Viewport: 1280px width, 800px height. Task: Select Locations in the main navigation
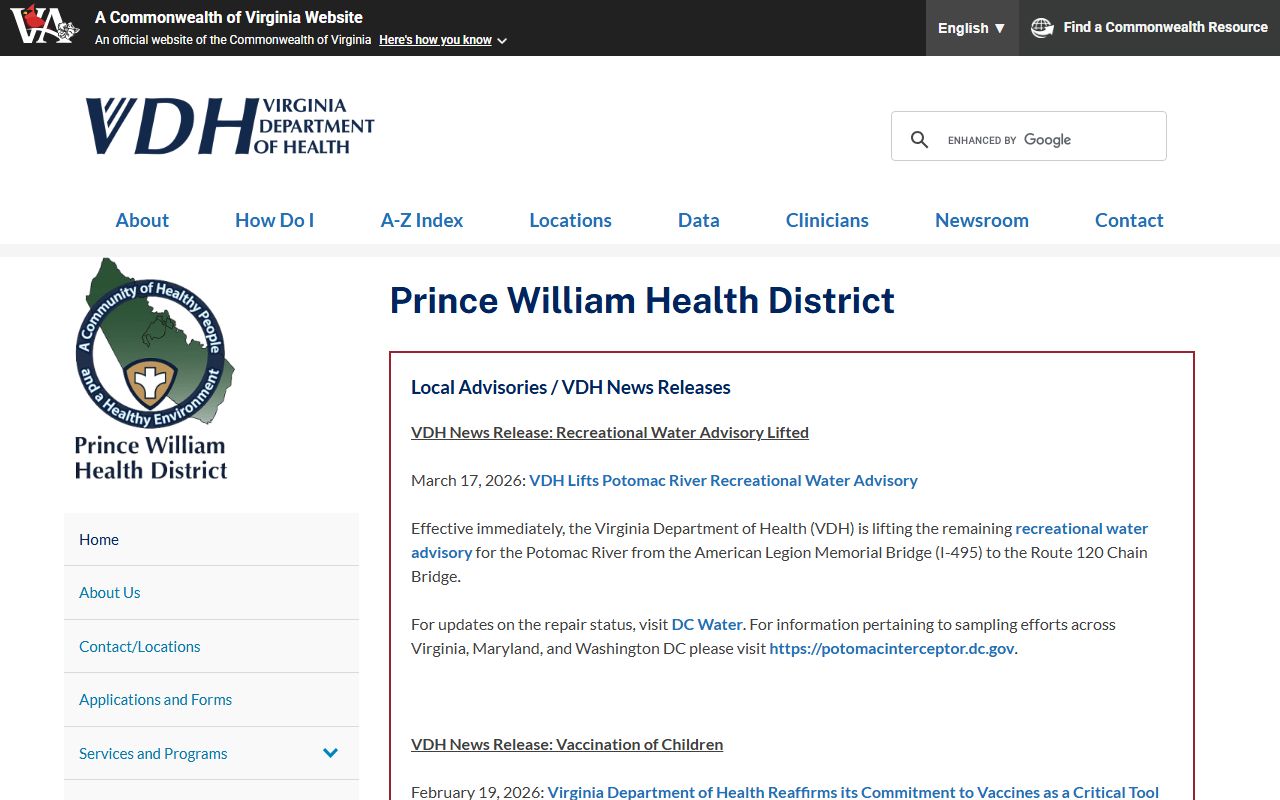click(x=570, y=220)
